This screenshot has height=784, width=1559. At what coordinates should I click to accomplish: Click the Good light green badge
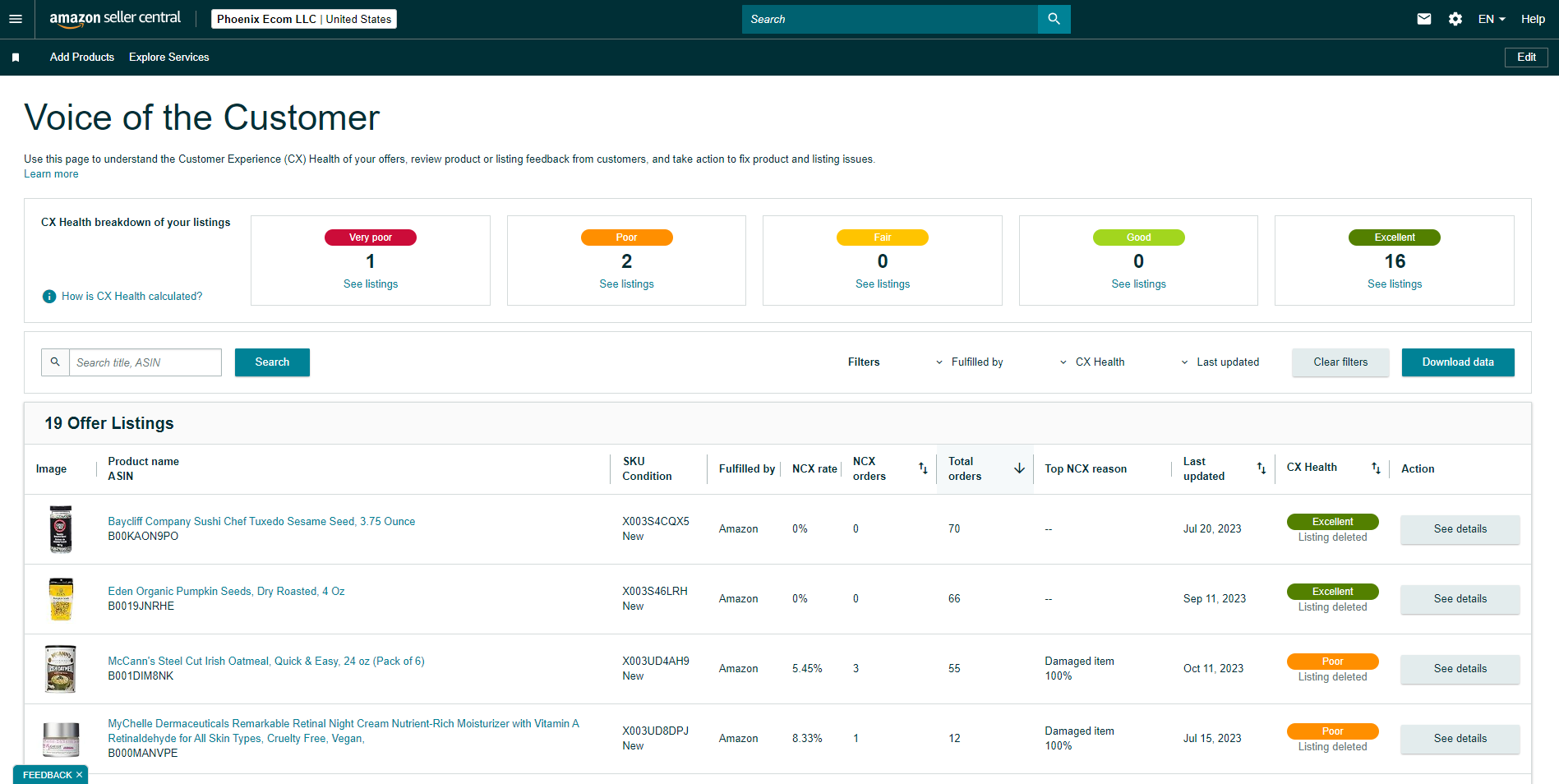point(1138,238)
